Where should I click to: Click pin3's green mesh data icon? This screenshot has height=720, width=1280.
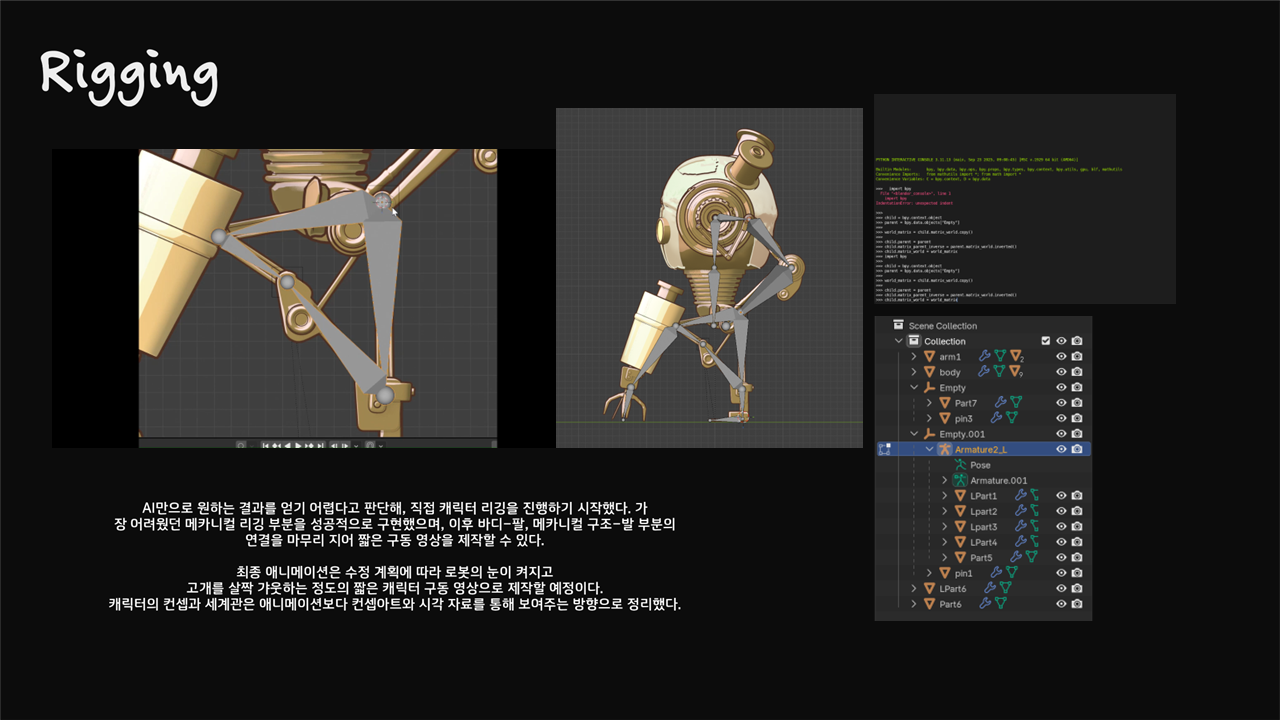coord(1012,418)
